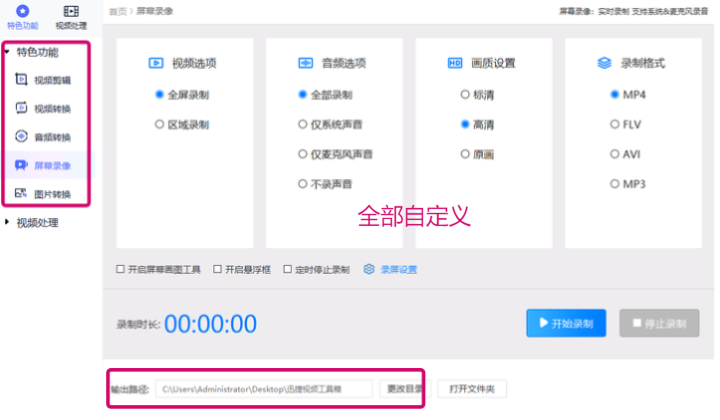Open the 录屏设置 link
Screen dimensions: 720x420
(399, 269)
